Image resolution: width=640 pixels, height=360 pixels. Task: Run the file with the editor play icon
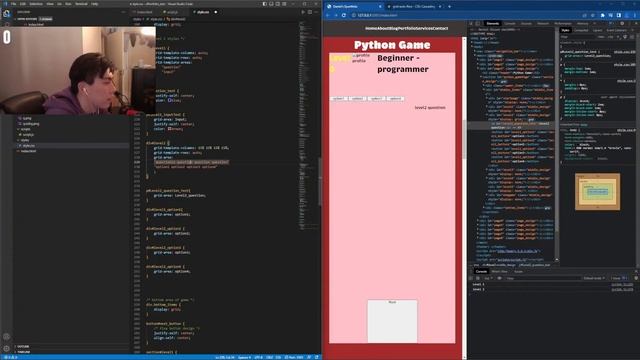pos(303,12)
